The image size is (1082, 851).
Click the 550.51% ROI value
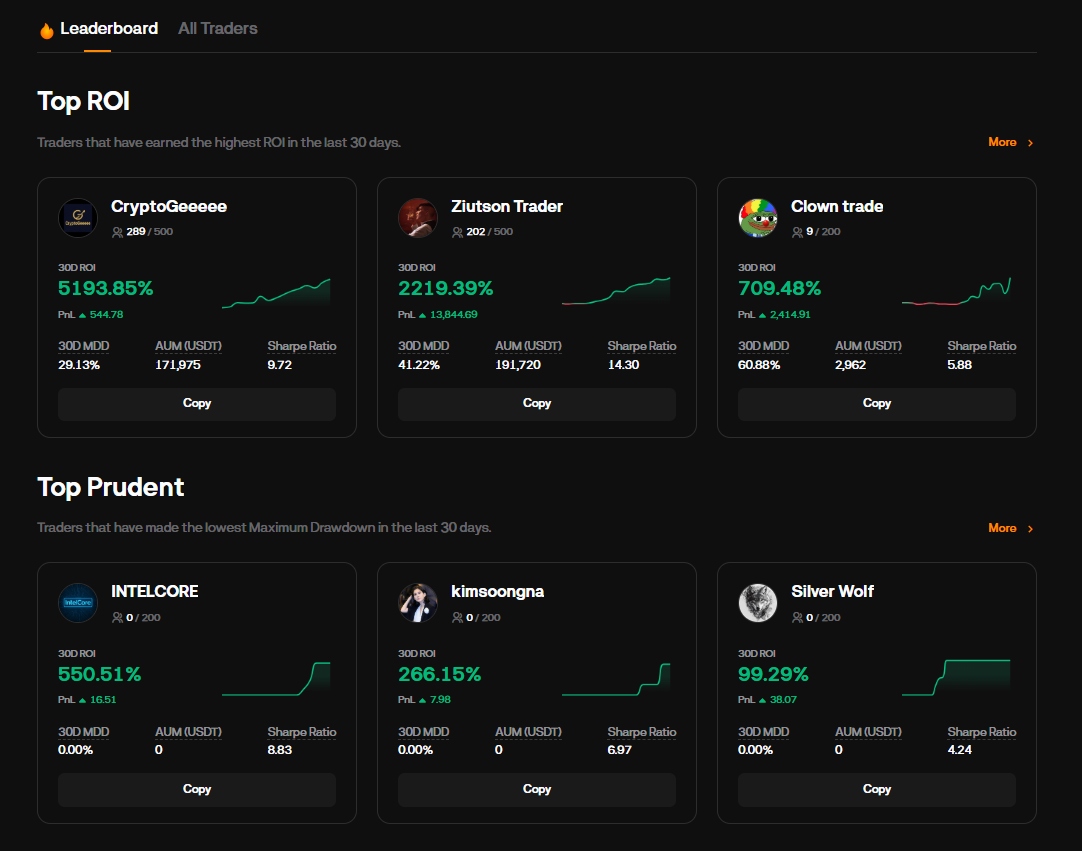click(x=99, y=674)
